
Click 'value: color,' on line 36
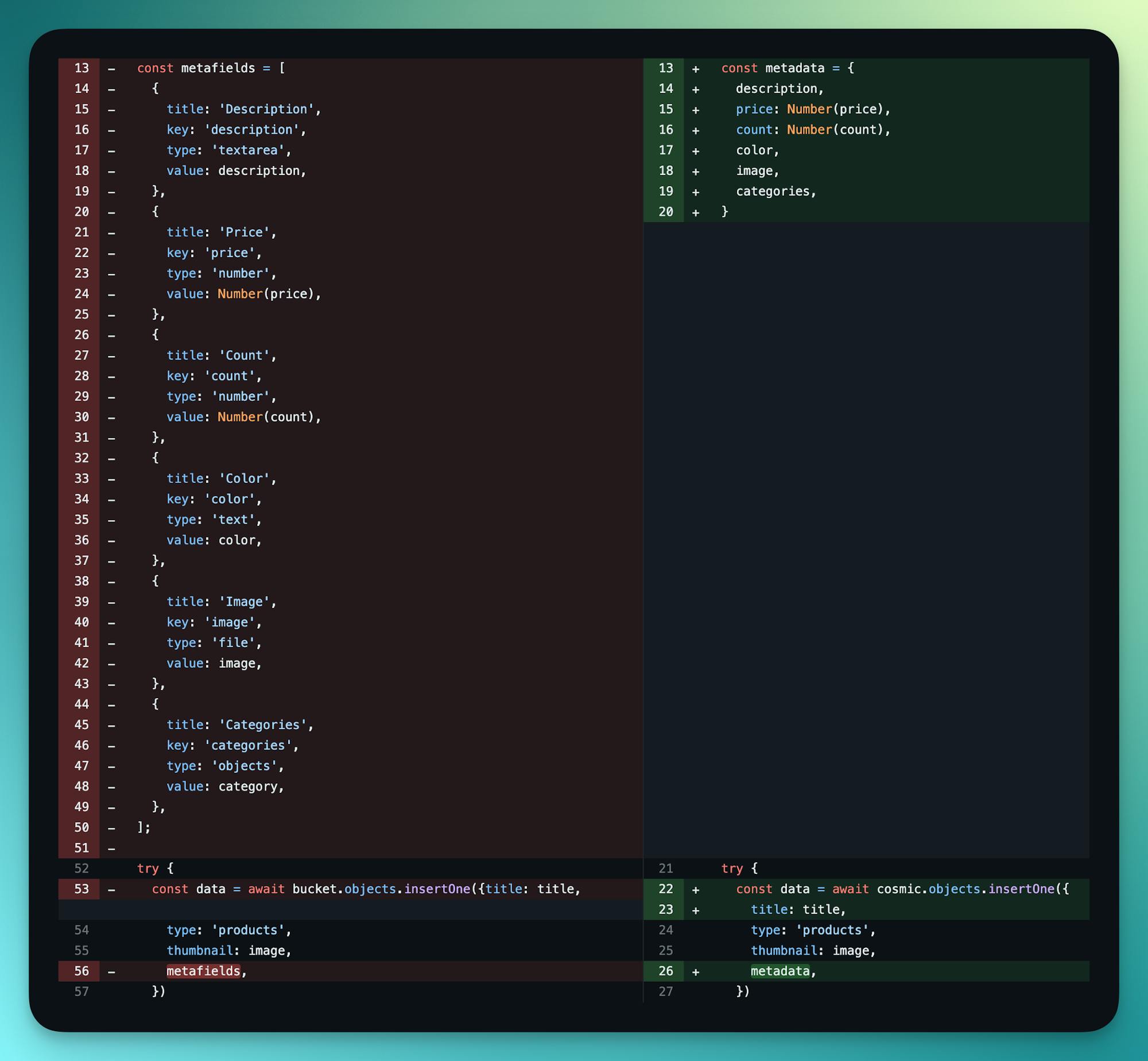point(214,540)
